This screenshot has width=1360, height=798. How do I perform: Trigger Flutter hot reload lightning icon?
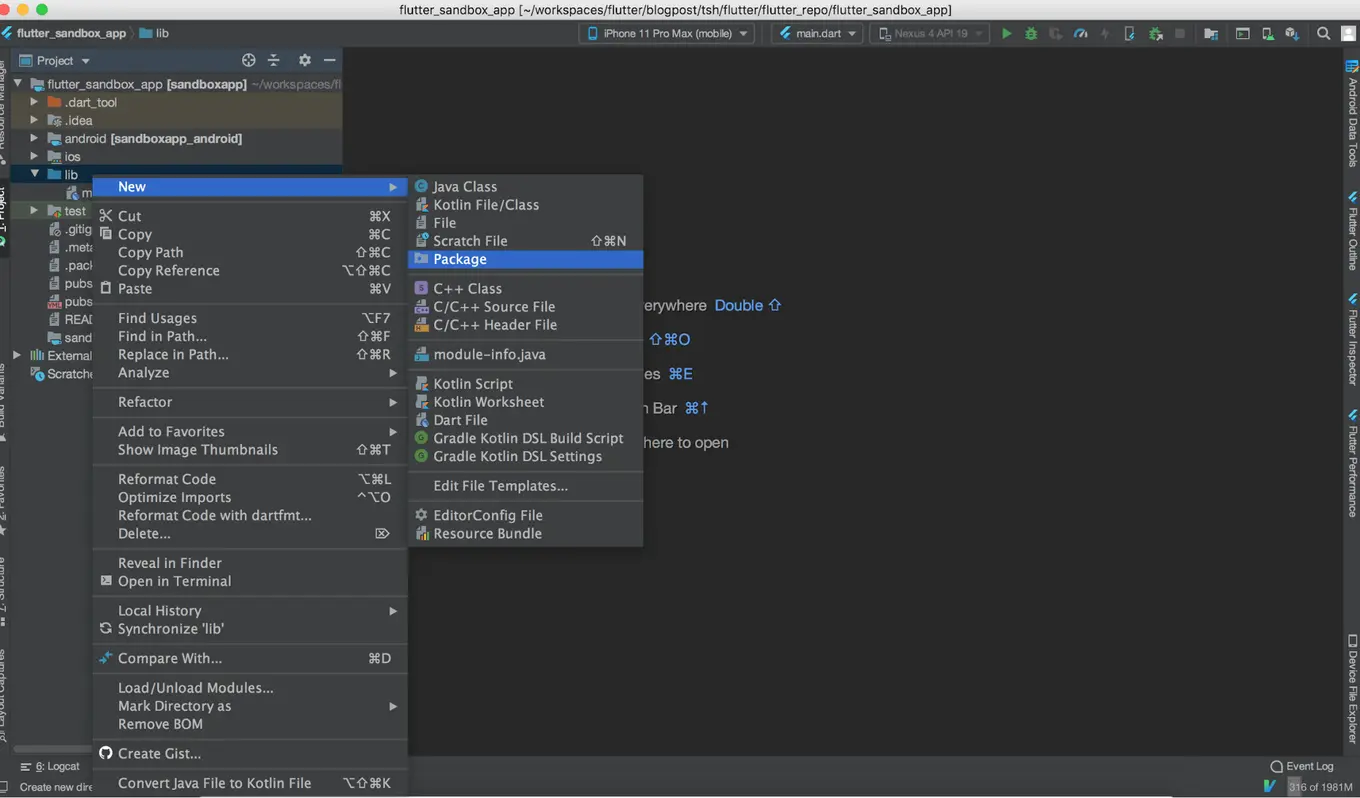coord(1105,33)
